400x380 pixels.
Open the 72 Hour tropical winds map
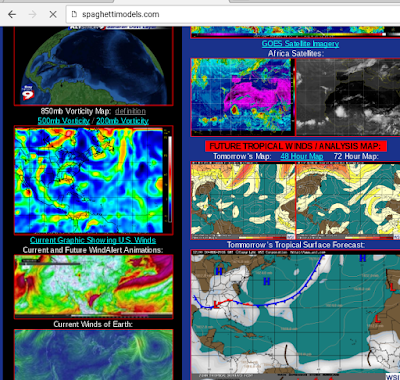pos(348,201)
